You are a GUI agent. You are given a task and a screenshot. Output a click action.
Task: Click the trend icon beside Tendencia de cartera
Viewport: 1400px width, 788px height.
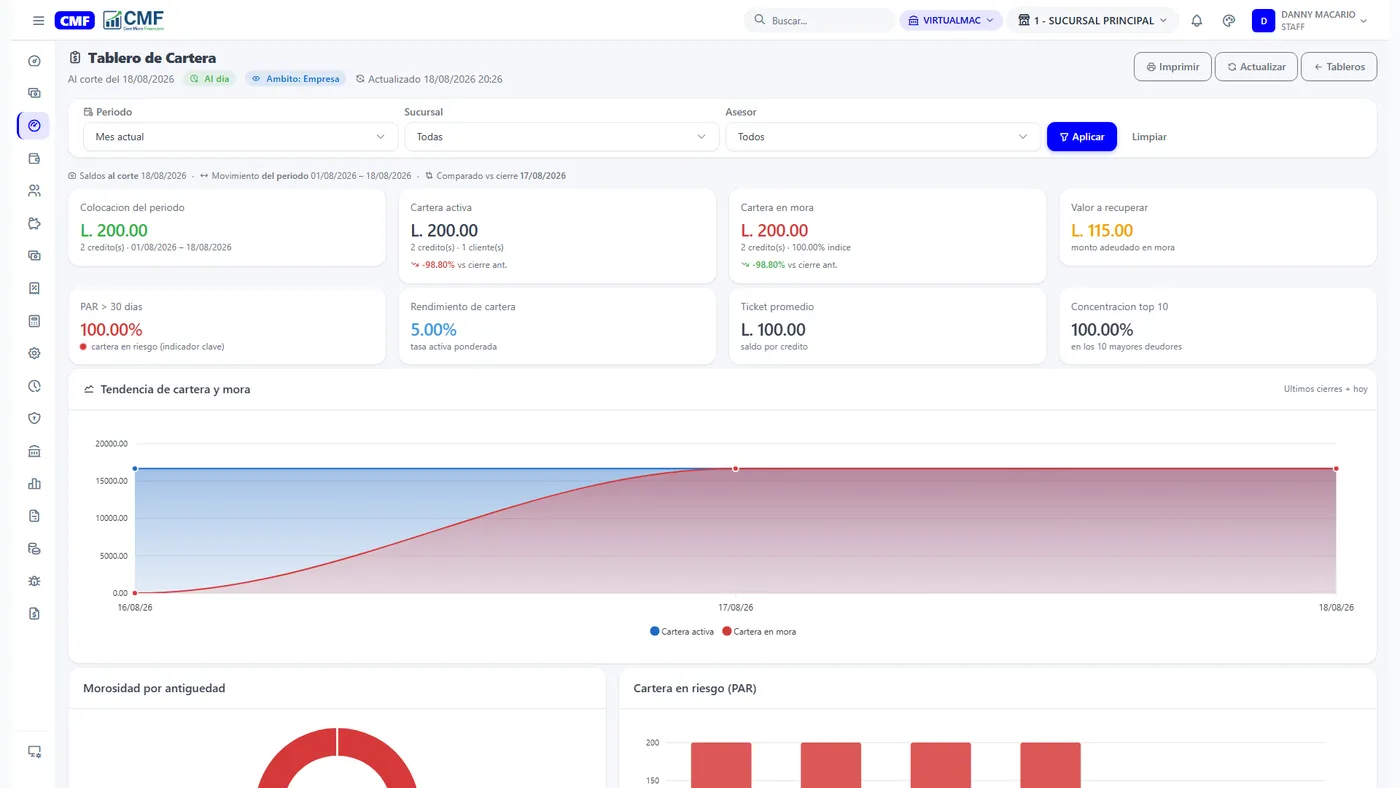click(89, 389)
